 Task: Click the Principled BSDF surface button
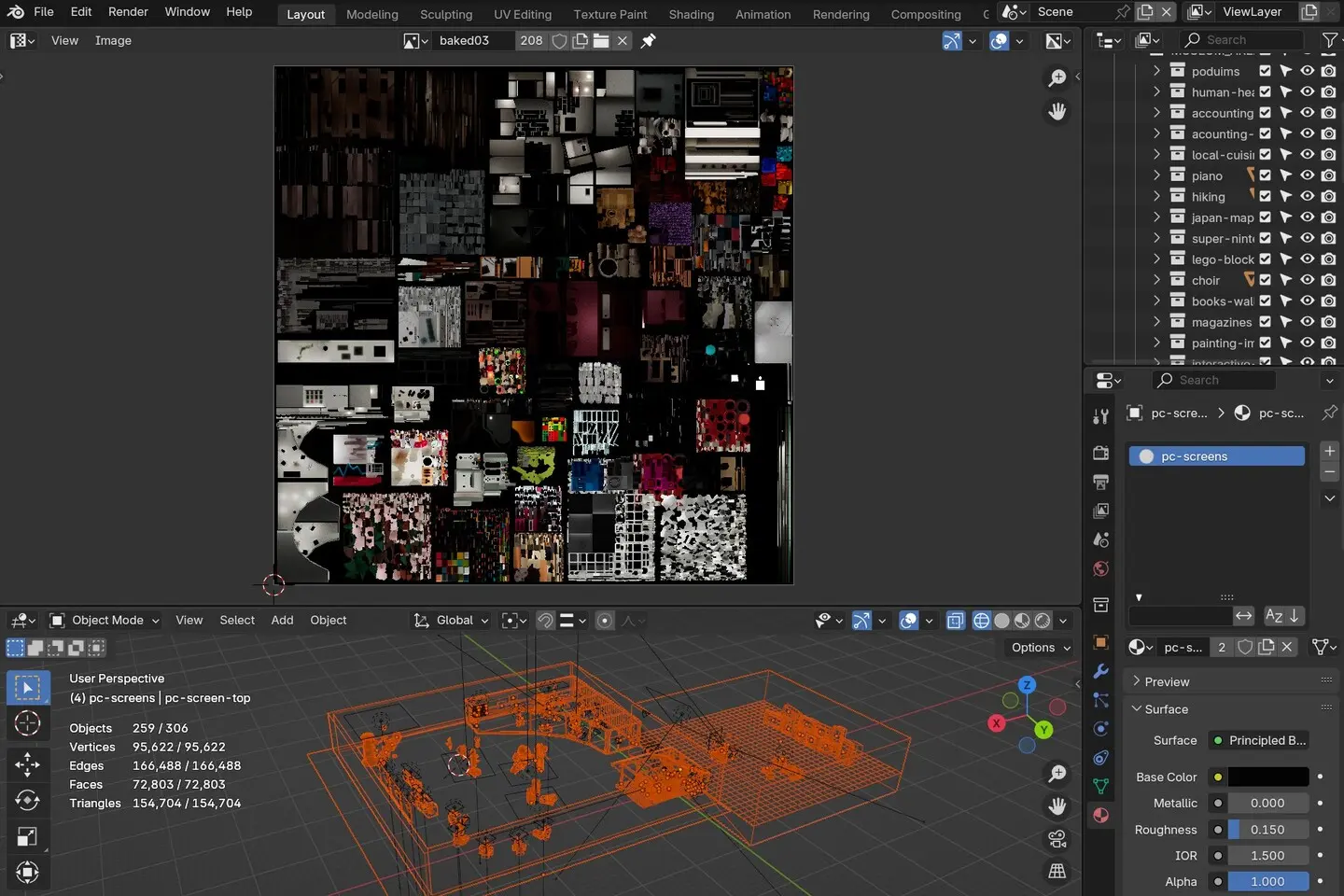(x=1259, y=740)
